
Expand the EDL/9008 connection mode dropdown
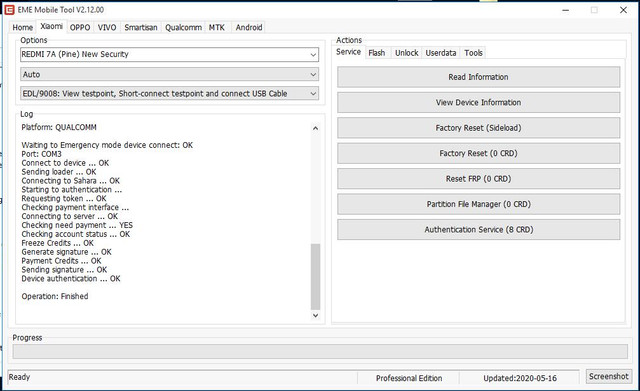169,93
